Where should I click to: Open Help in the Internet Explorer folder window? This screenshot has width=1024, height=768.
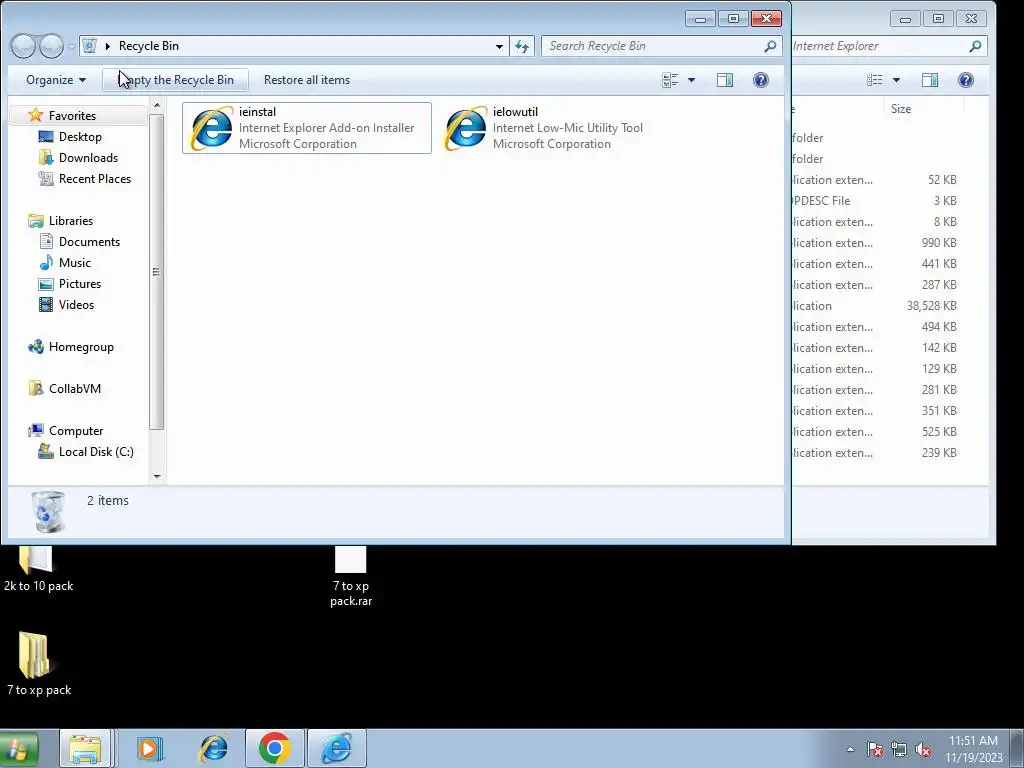pos(966,80)
